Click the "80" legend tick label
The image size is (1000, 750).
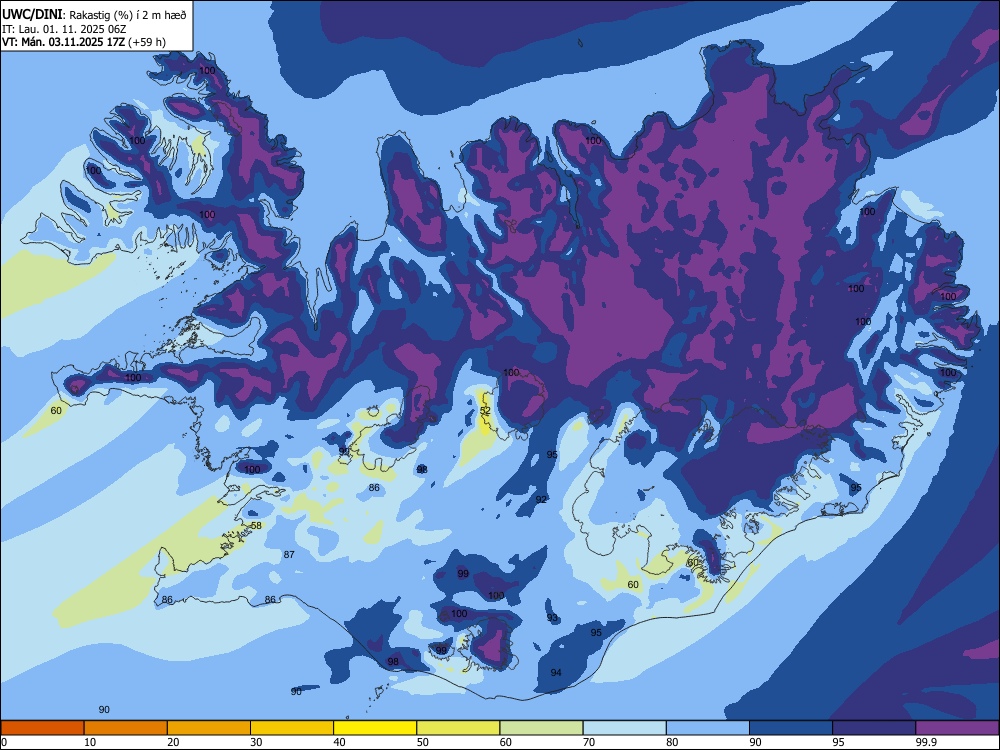(x=672, y=742)
